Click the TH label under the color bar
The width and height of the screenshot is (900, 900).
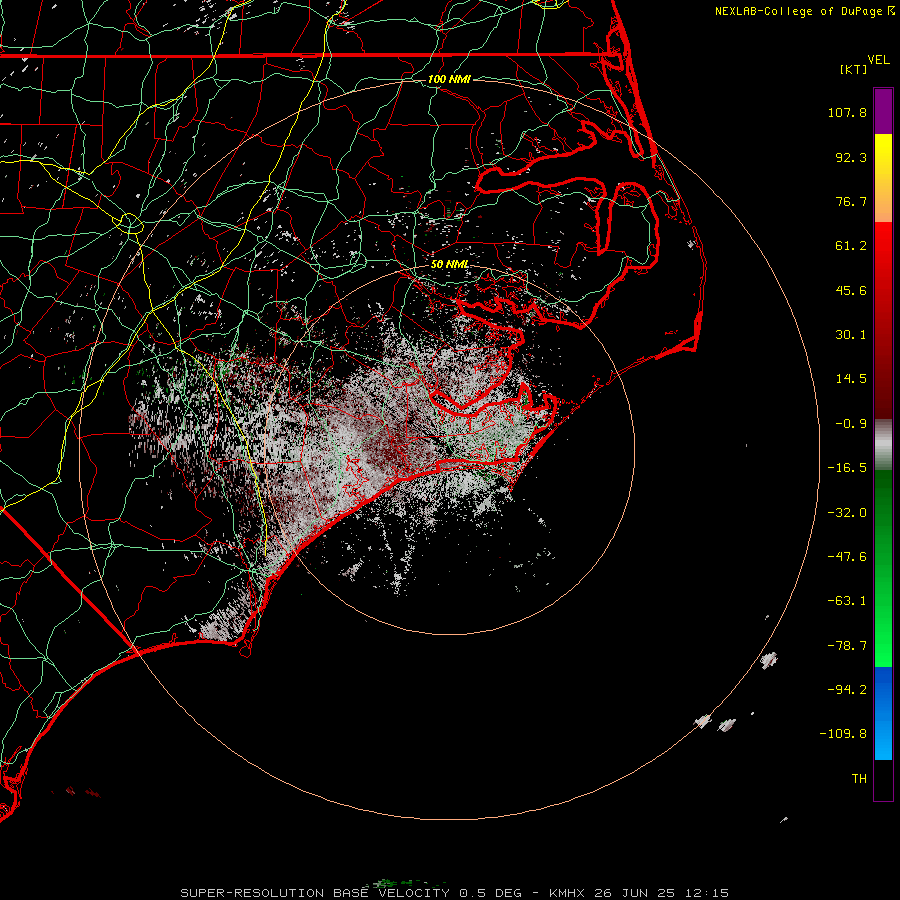click(859, 779)
